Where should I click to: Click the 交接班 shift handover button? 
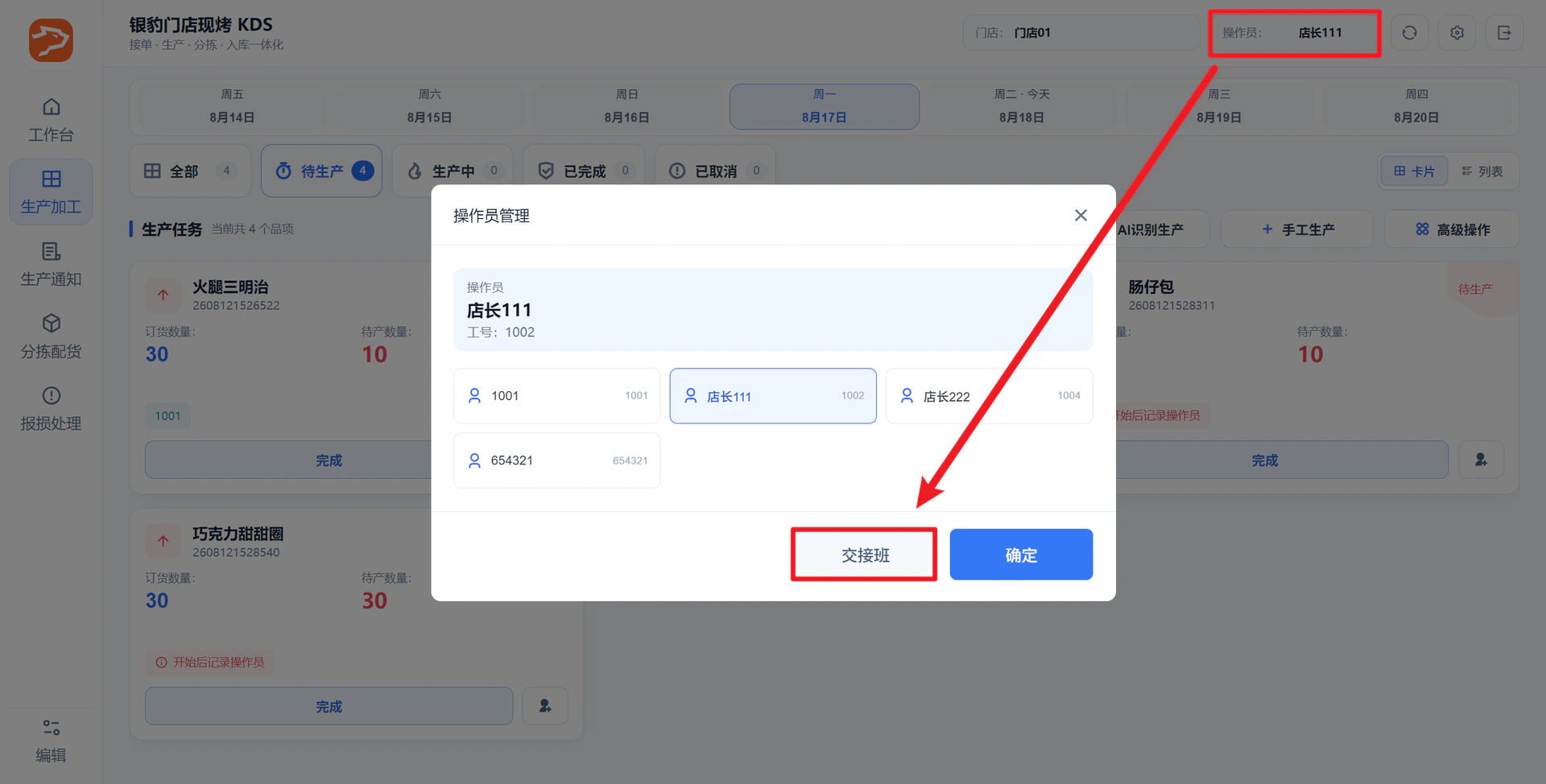click(864, 555)
